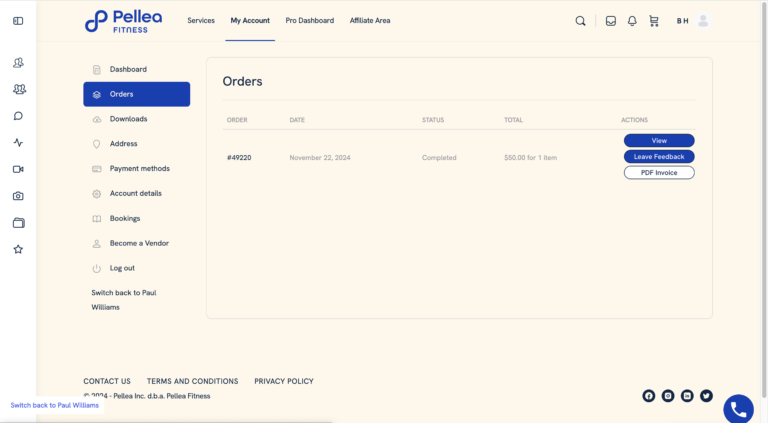Download the PDF Invoice
Image resolution: width=768 pixels, height=423 pixels.
659,173
